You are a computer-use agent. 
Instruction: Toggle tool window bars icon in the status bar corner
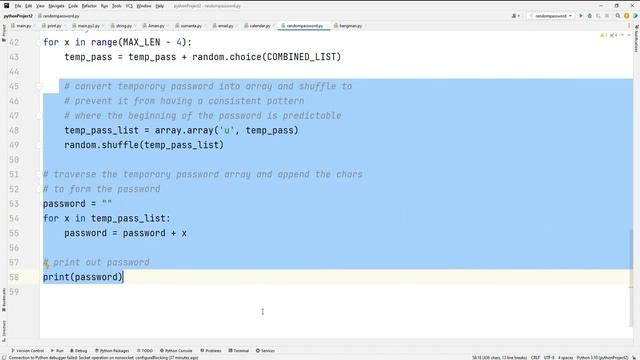tap(4, 358)
